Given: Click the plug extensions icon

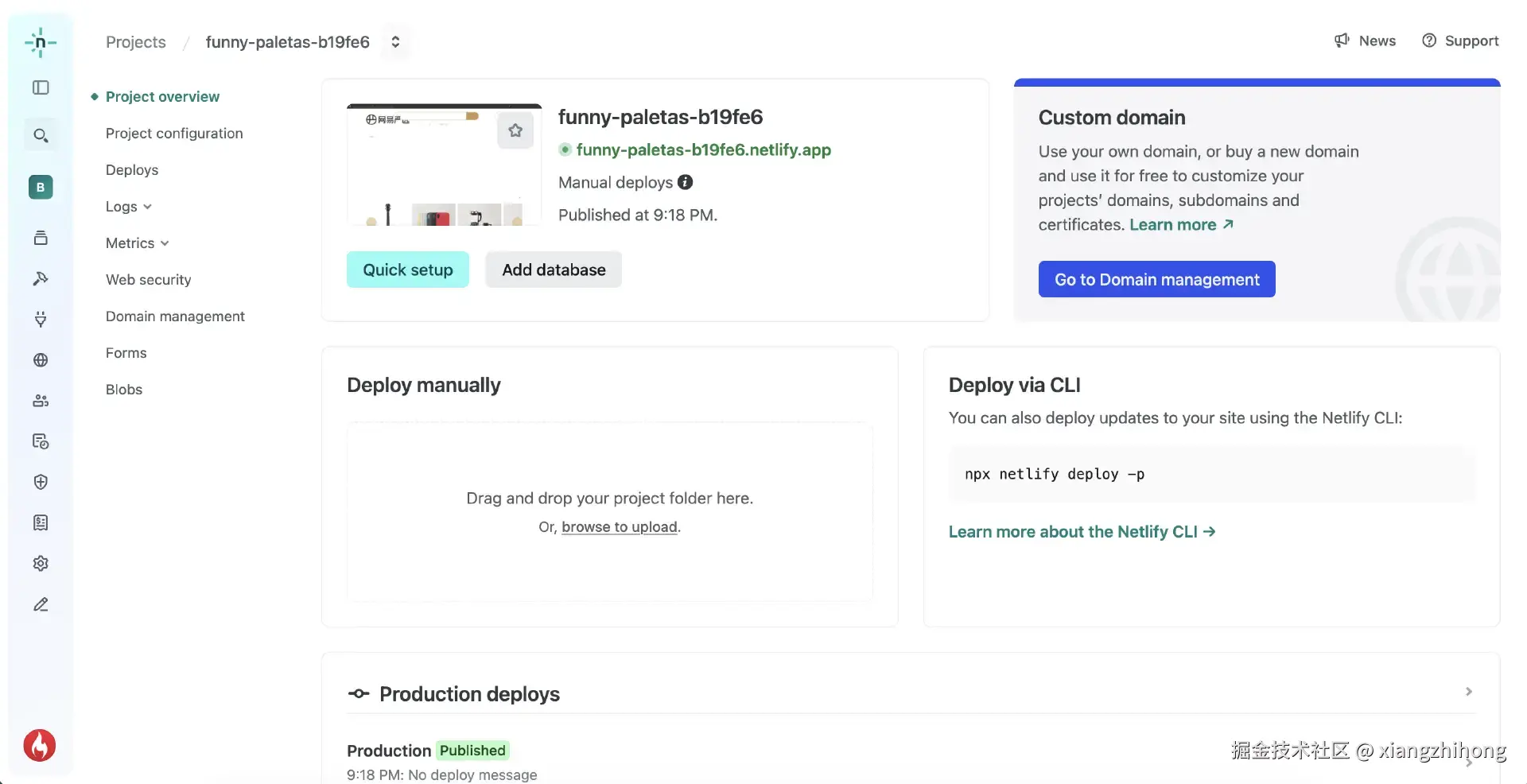Looking at the screenshot, I should 41,320.
